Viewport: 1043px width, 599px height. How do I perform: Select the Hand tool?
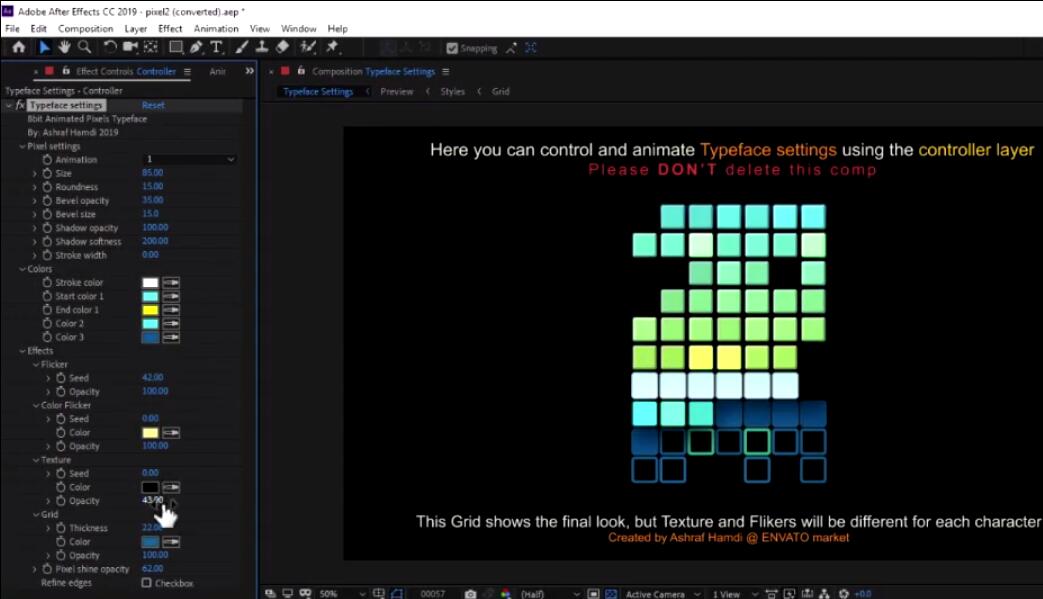click(x=64, y=47)
